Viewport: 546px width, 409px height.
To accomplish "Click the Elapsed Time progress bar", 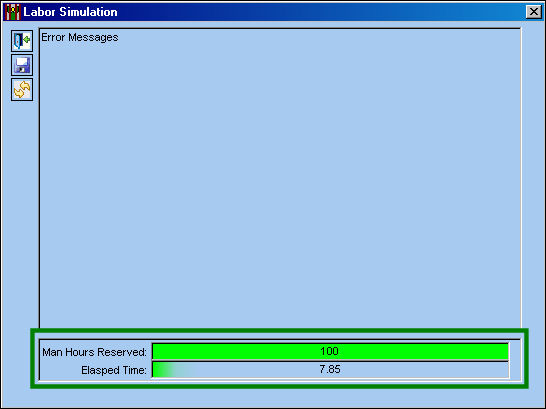I will click(330, 369).
